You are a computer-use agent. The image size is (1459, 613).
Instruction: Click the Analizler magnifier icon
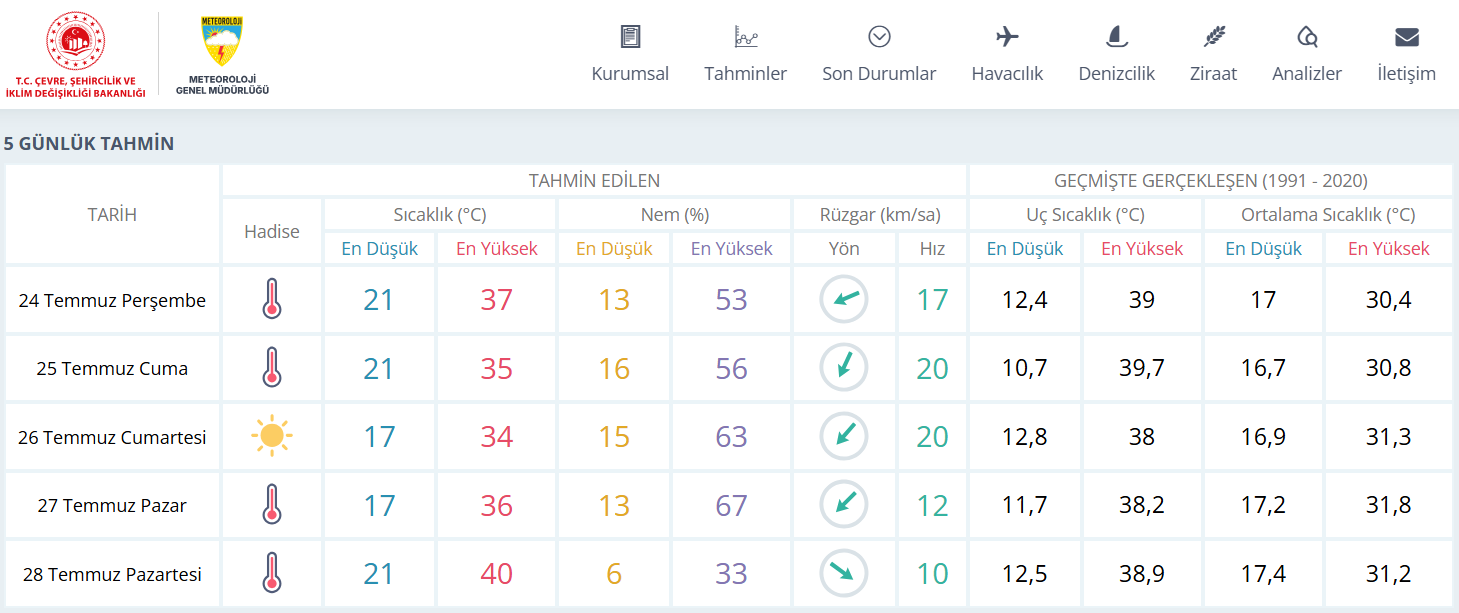[x=1307, y=37]
